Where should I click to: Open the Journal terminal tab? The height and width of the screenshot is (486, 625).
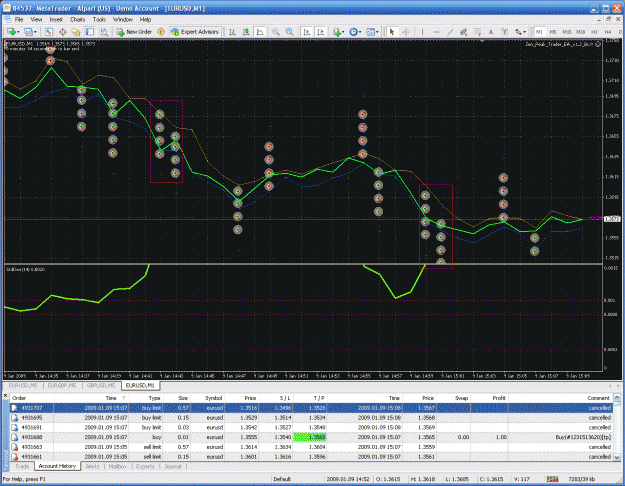[173, 466]
